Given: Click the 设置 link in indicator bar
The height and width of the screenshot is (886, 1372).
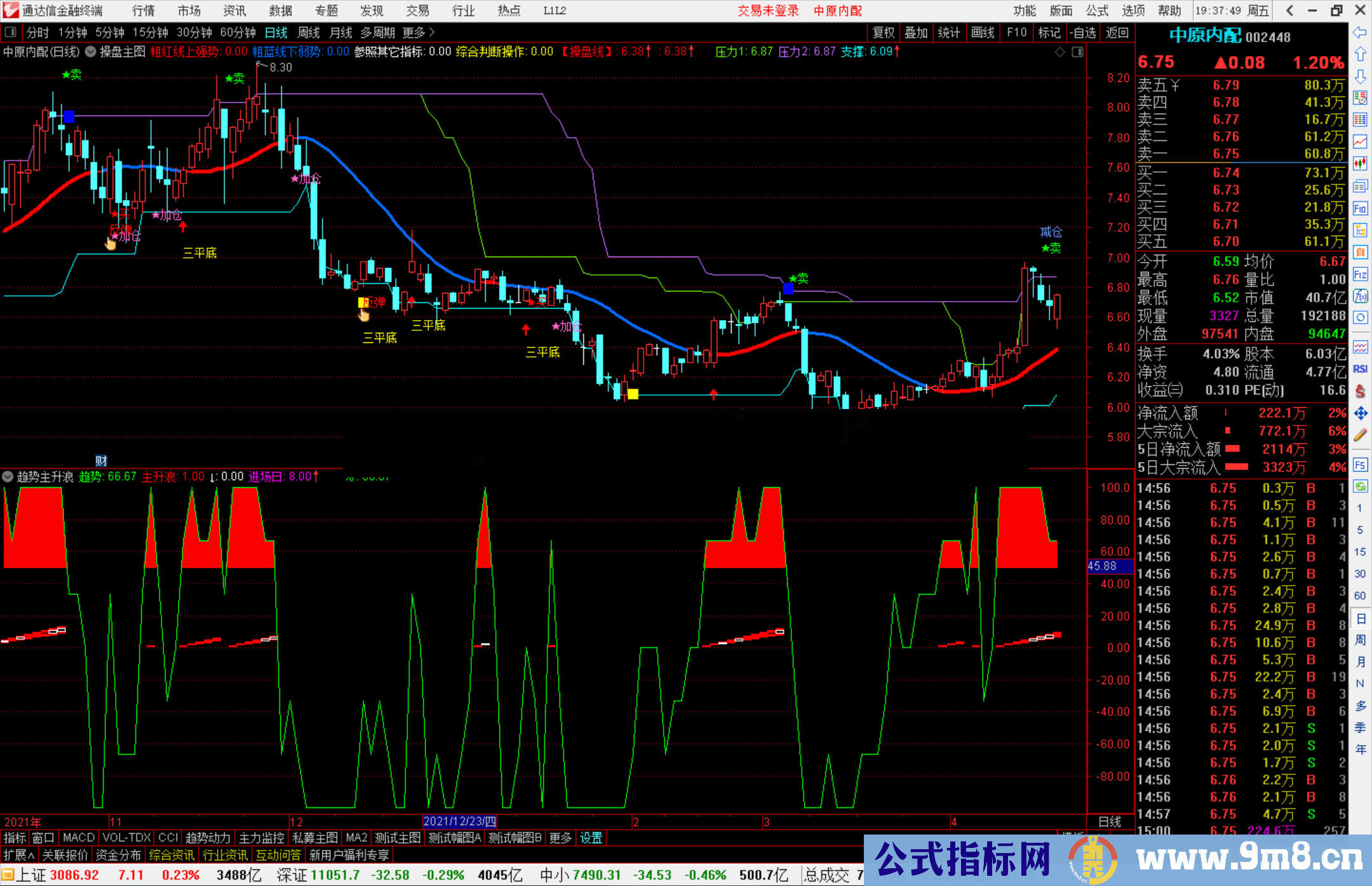Looking at the screenshot, I should (x=591, y=838).
